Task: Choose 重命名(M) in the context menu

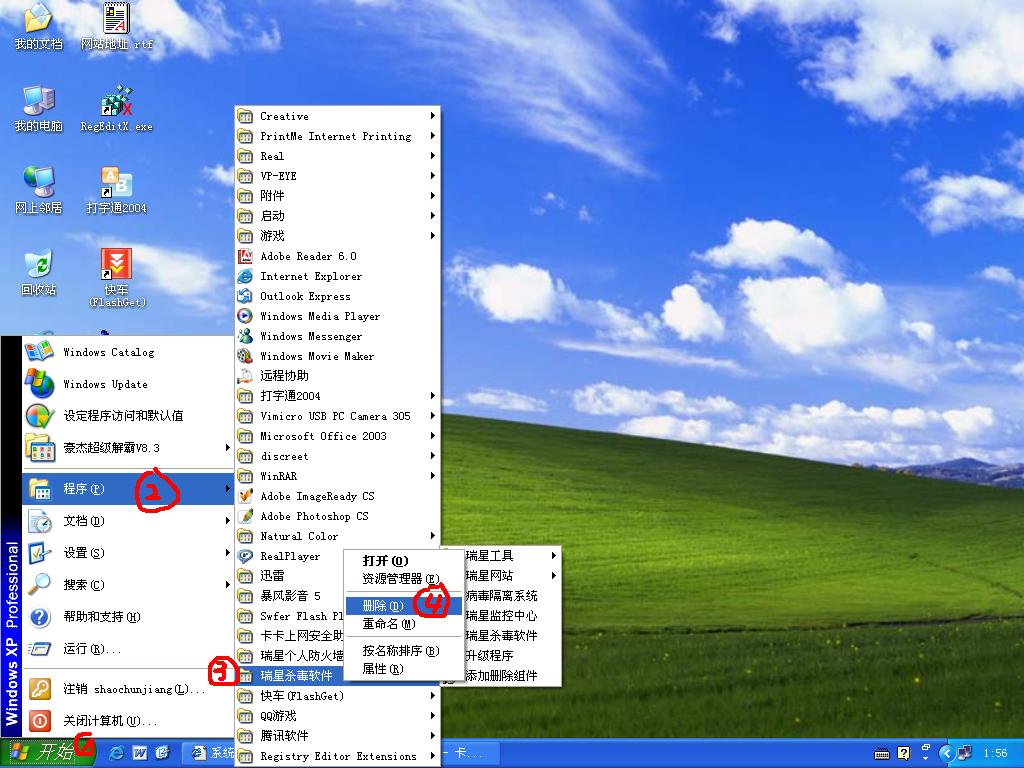Action: tap(402, 624)
